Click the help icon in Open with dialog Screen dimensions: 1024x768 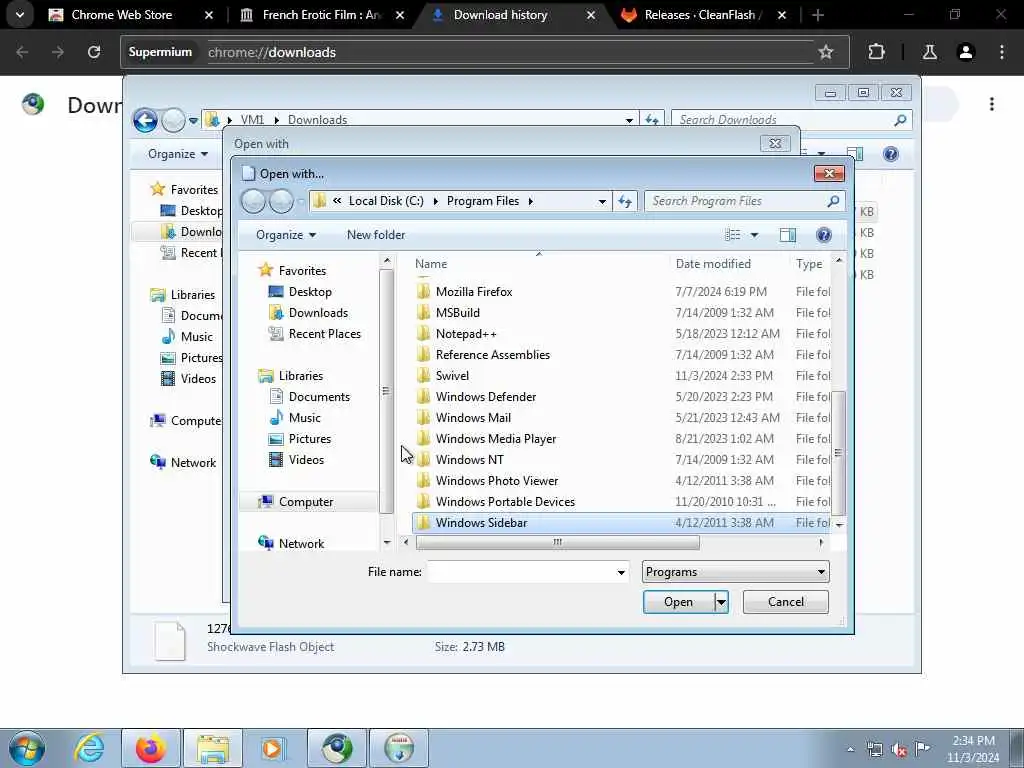824,235
